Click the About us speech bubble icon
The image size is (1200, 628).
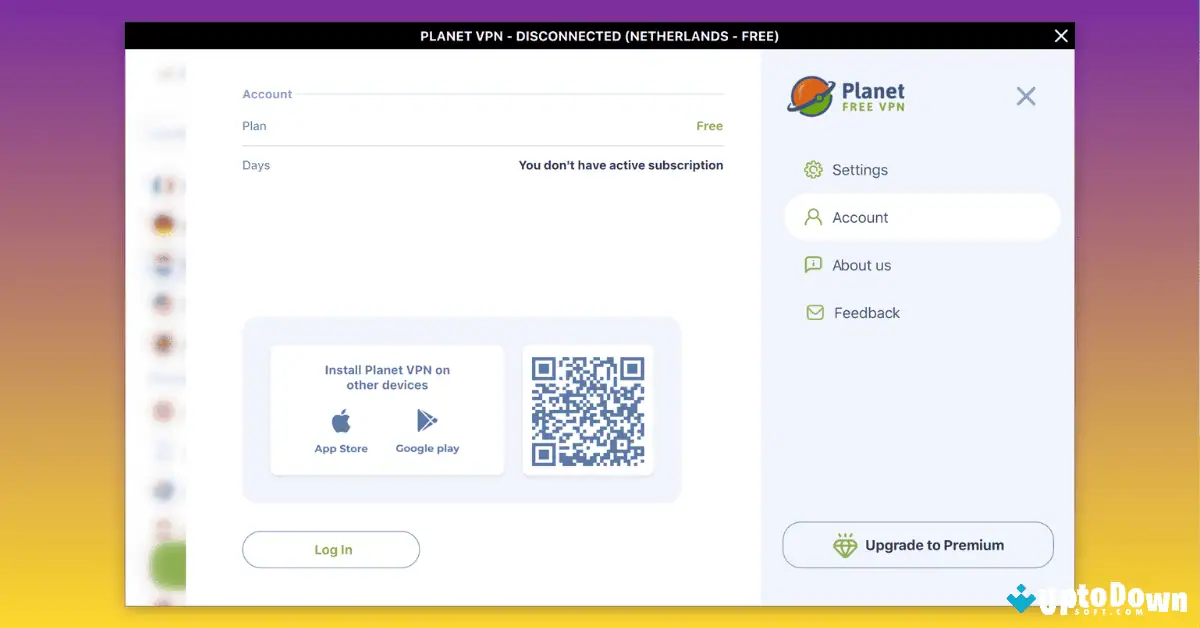coord(813,265)
